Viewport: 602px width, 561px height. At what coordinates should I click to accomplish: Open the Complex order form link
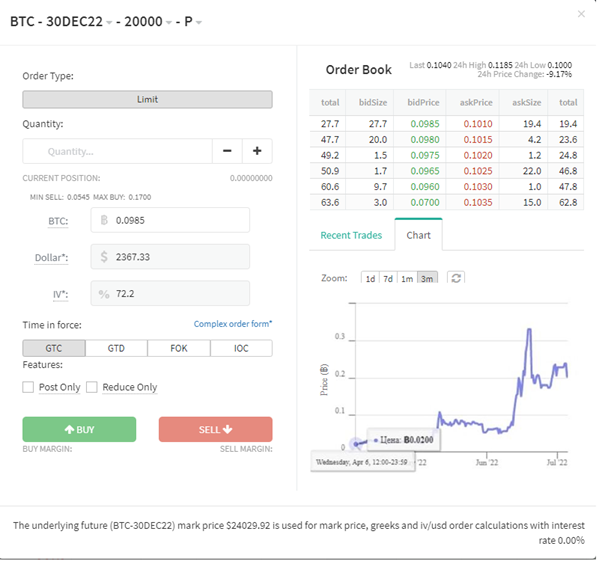233,324
